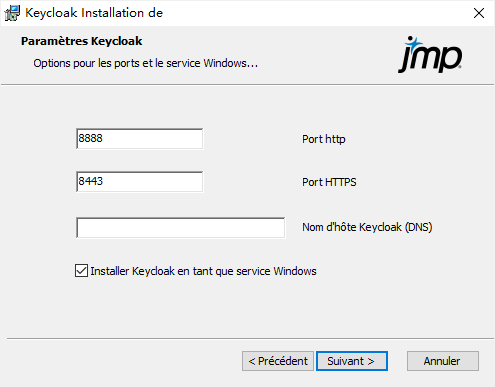The width and height of the screenshot is (495, 387).
Task: Click the 'Nom d'hôte Keycloak (DNS)' label
Action: [x=367, y=227]
